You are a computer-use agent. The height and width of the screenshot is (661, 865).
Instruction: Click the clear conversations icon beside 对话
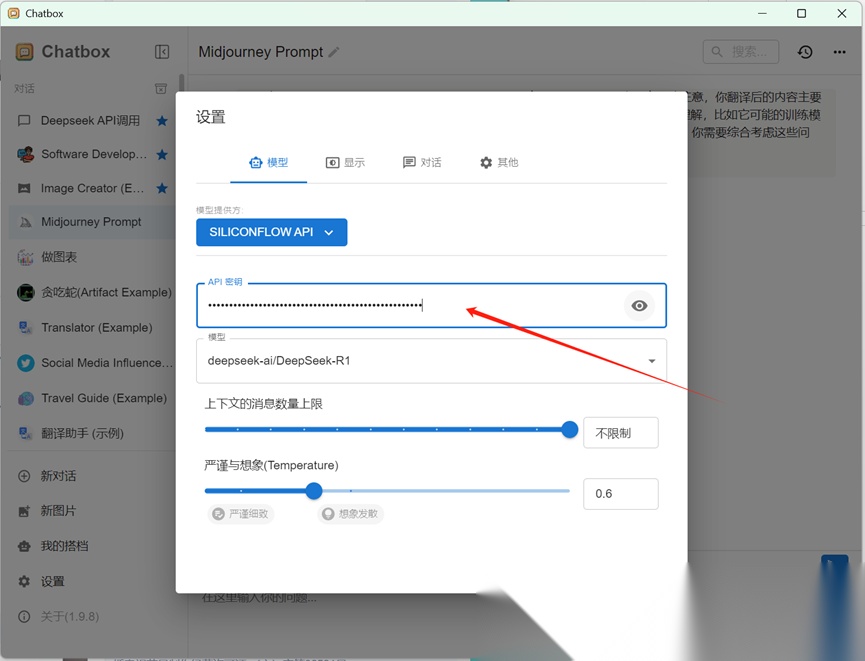click(x=161, y=88)
